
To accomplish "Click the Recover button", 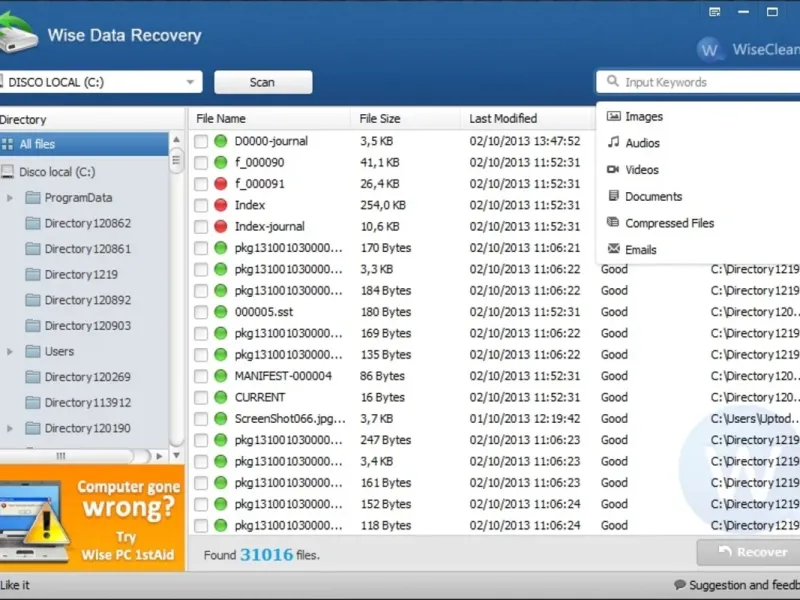I will [749, 552].
